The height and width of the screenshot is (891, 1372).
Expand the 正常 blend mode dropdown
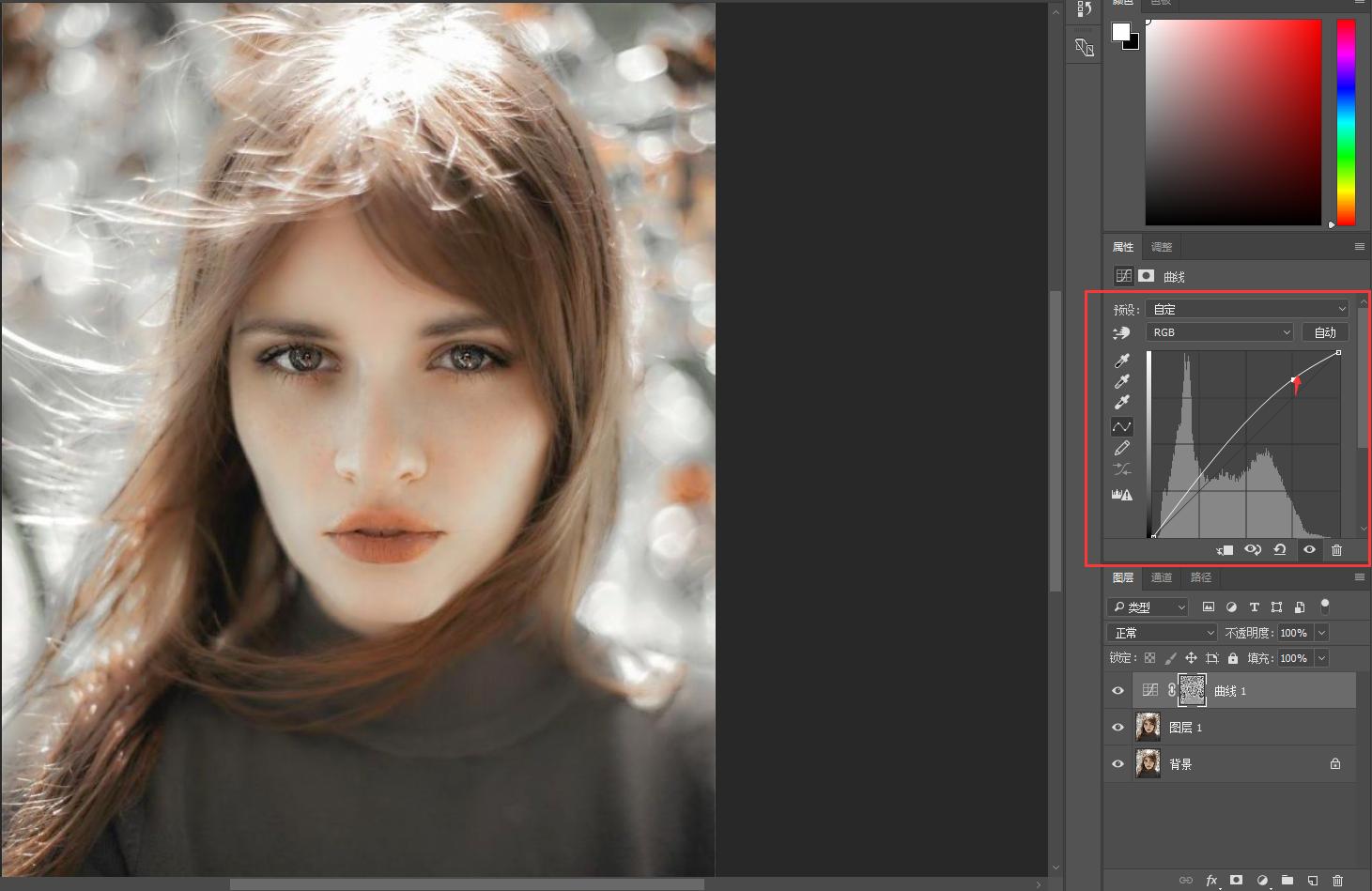pos(1163,633)
